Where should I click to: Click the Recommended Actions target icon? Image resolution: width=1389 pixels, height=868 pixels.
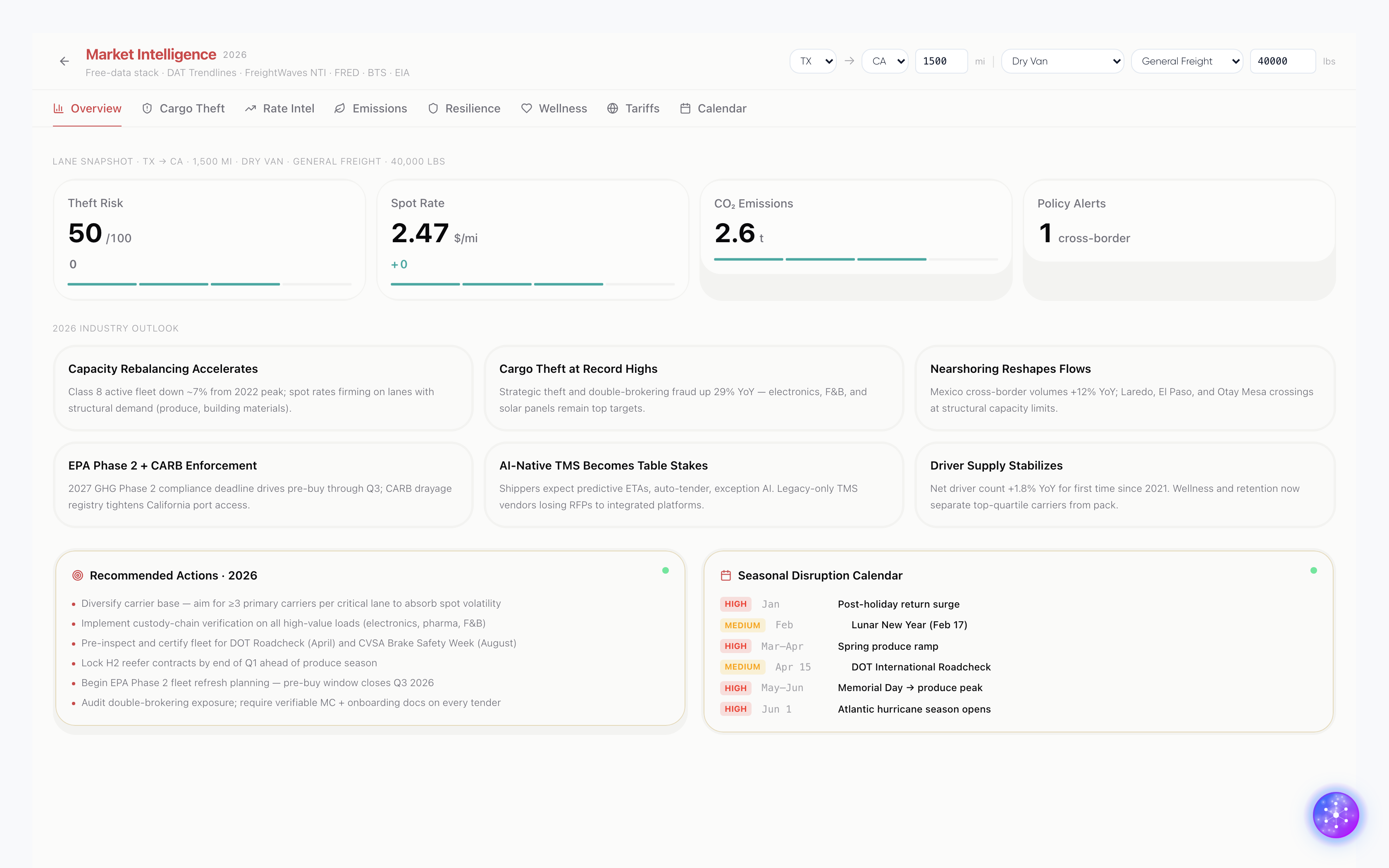[77, 575]
